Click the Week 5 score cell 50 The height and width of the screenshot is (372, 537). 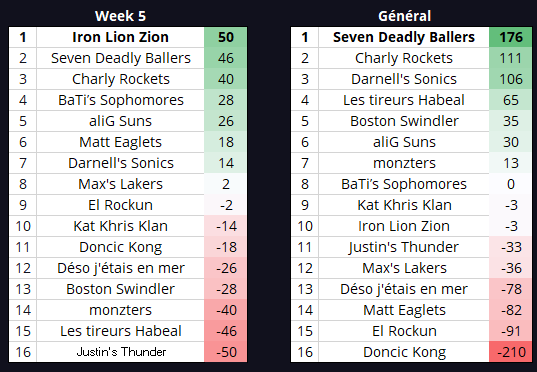tap(226, 37)
